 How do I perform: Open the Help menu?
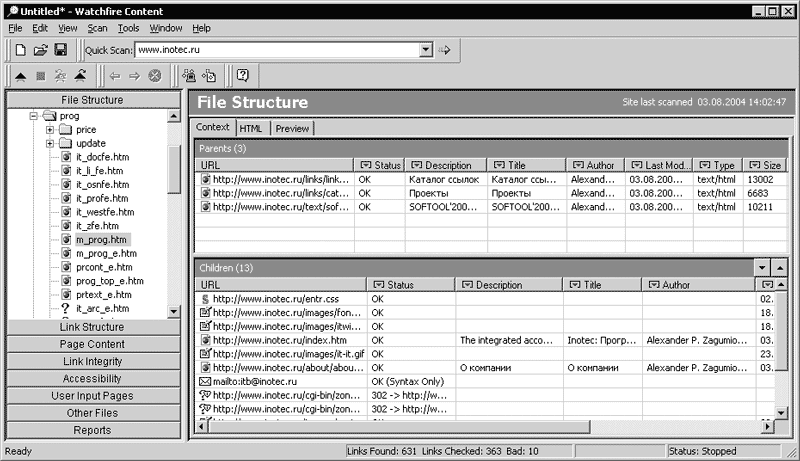(x=202, y=28)
